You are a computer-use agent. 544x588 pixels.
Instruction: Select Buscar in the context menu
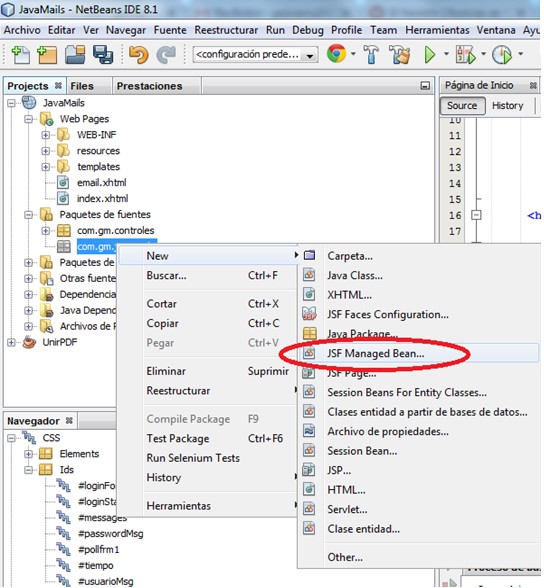point(208,276)
